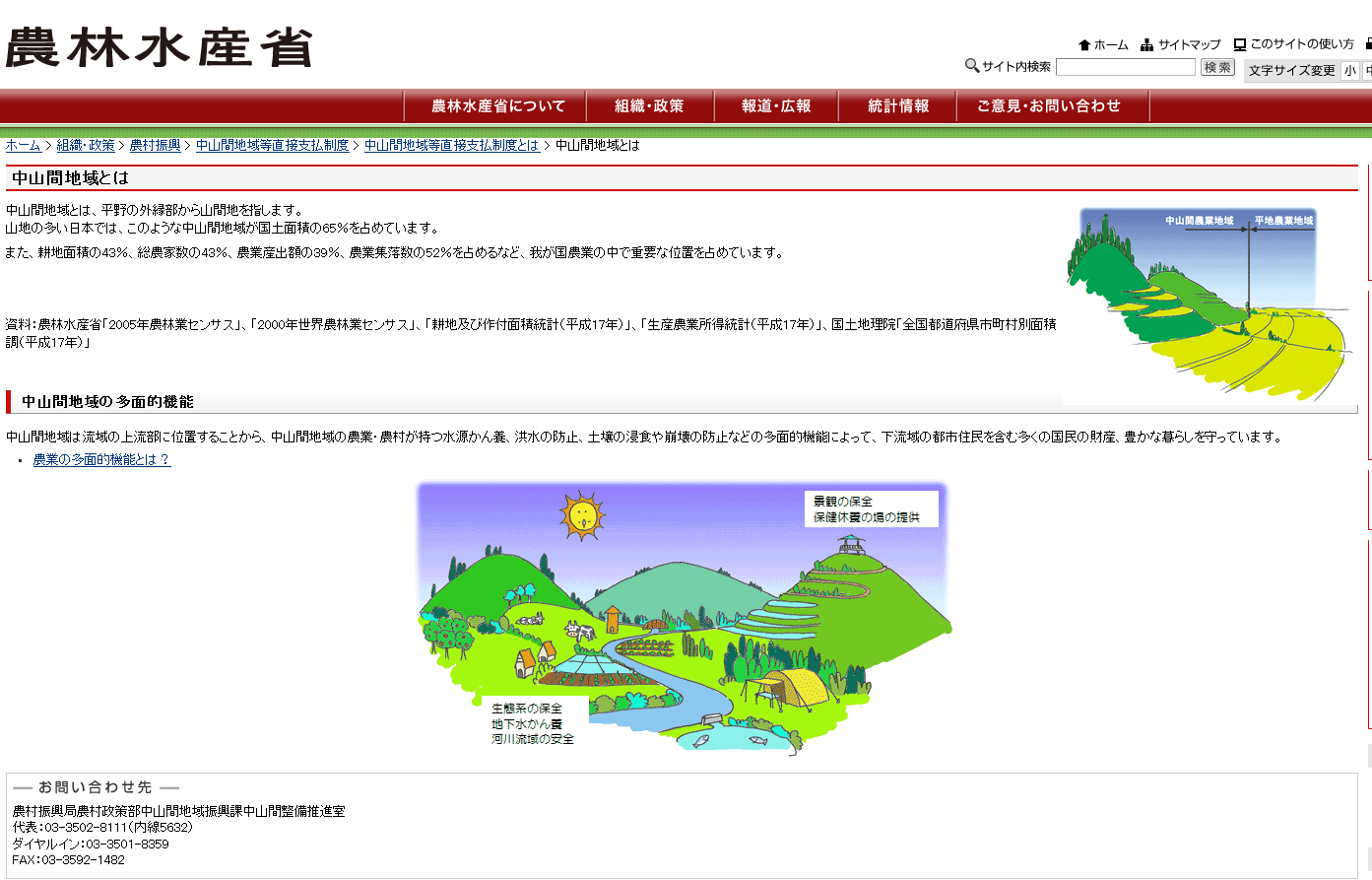Click the sitemap tree icon
The image size is (1372, 880).
(x=1146, y=44)
